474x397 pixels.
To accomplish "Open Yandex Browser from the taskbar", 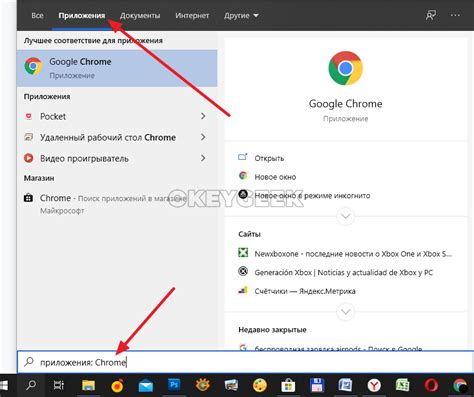I will tap(374, 386).
